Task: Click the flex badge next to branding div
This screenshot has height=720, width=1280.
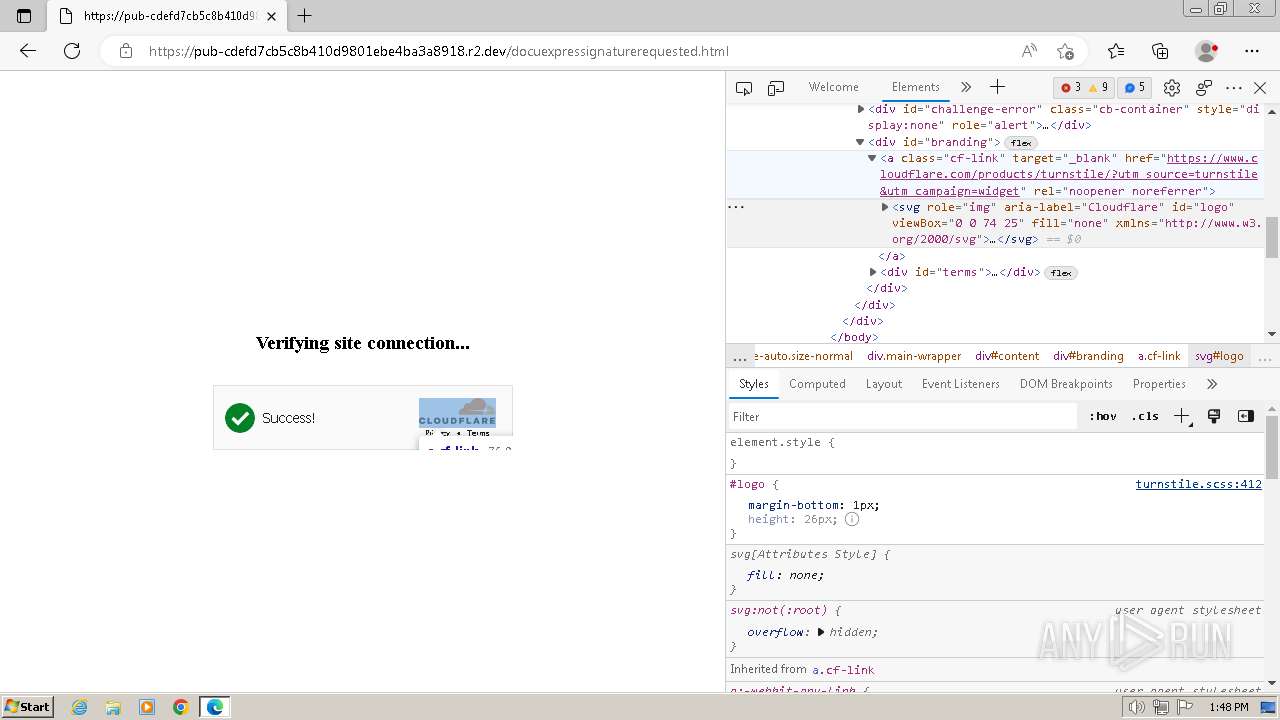Action: 1020,143
